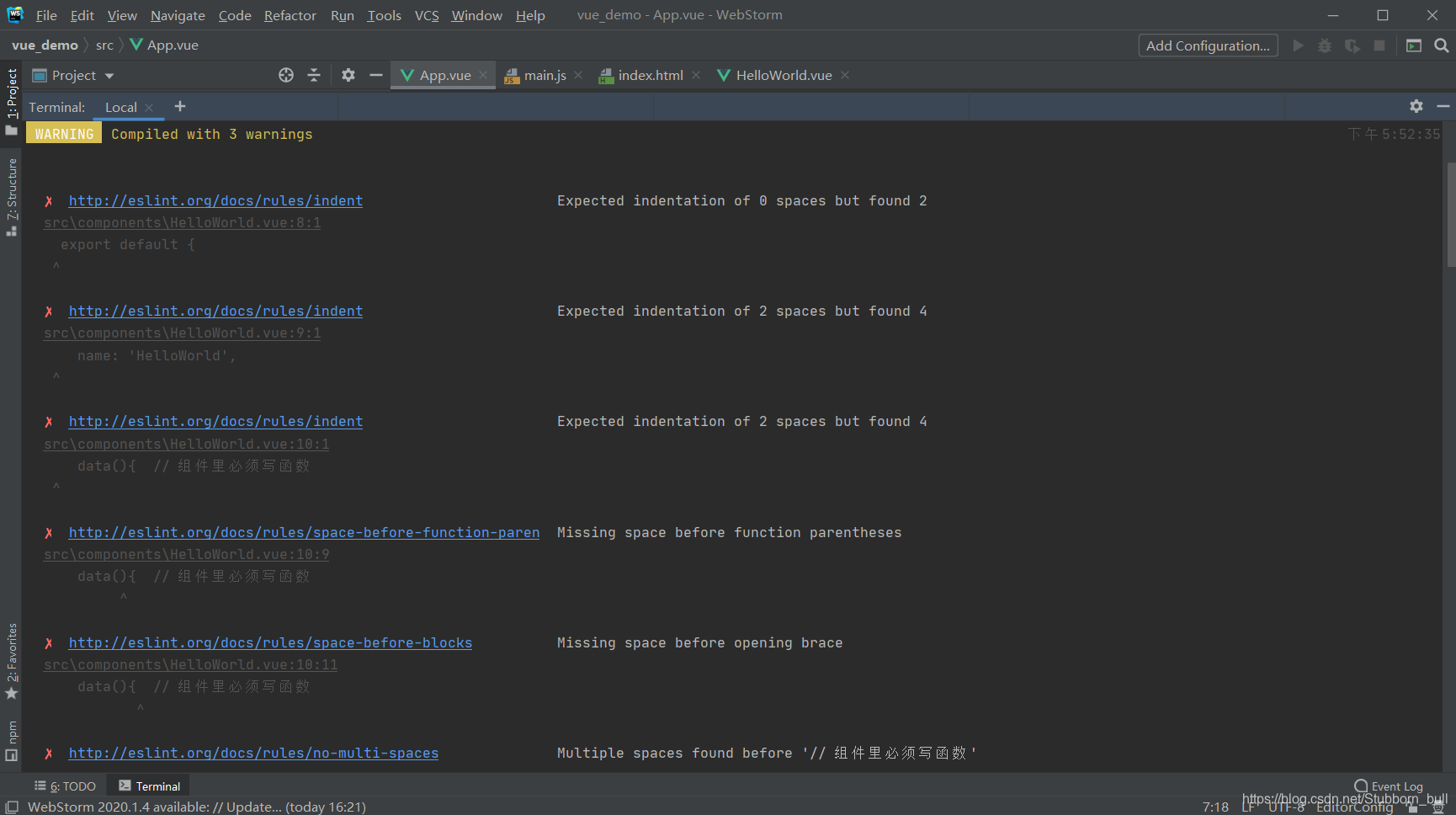Click the terminal vertical scrollbar thumb
The width and height of the screenshot is (1456, 815).
[x=1451, y=215]
